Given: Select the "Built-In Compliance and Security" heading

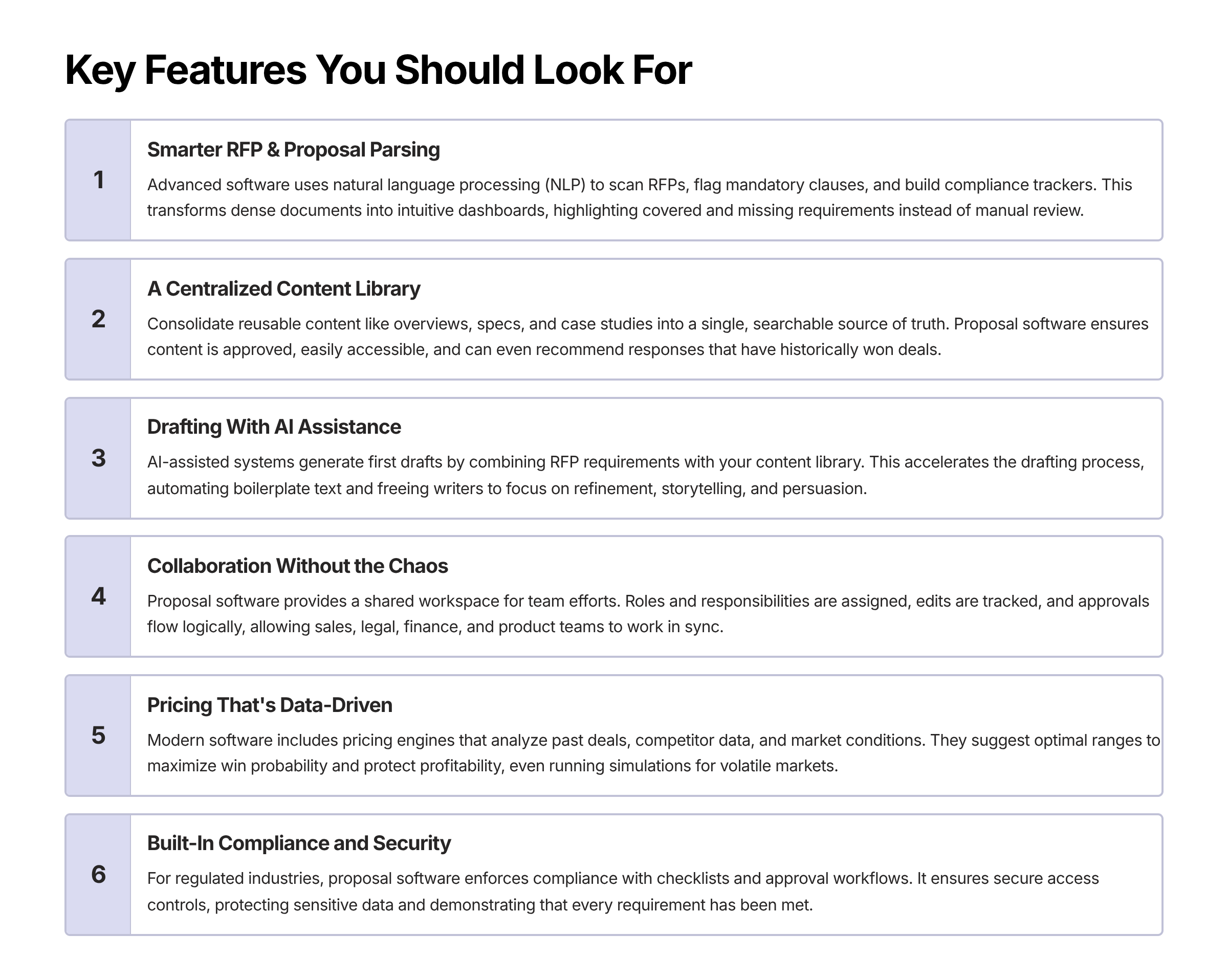Looking at the screenshot, I should click(298, 843).
